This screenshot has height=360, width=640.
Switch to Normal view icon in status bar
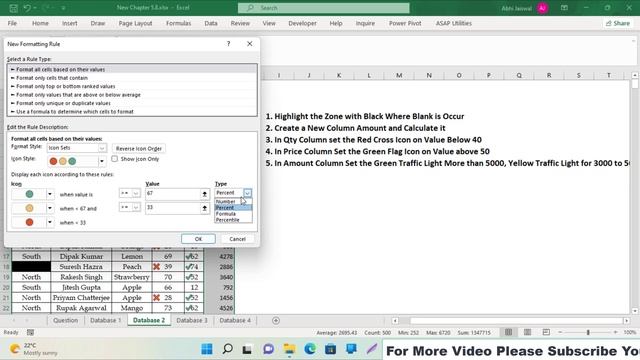tap(508, 332)
